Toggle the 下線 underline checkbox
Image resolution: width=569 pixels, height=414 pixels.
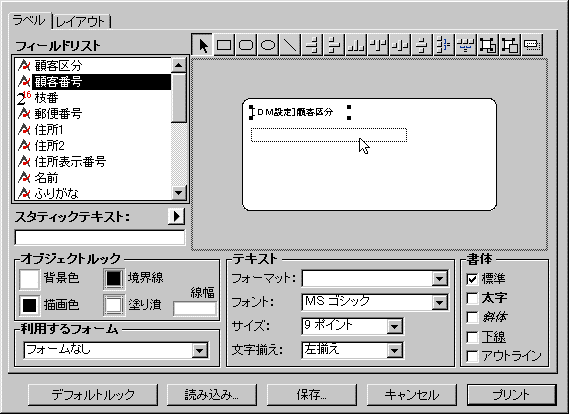click(x=472, y=337)
